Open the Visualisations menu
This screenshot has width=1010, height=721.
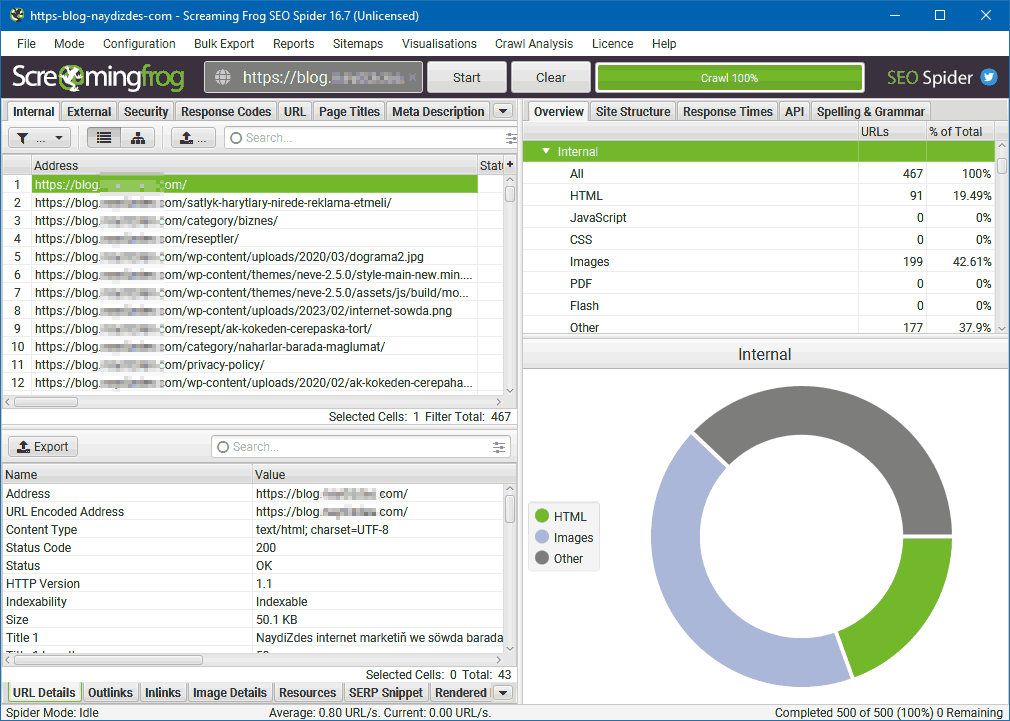tap(439, 44)
